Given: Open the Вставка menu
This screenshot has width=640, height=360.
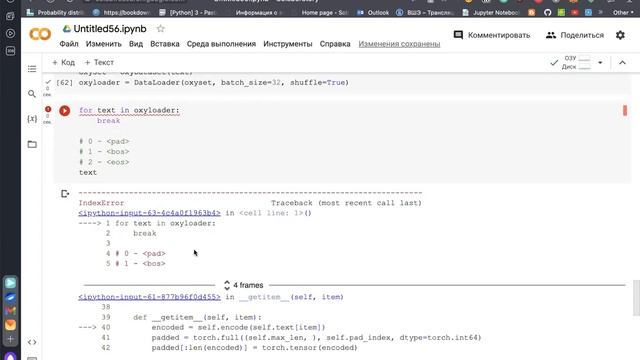Looking at the screenshot, I should pyautogui.click(x=165, y=44).
